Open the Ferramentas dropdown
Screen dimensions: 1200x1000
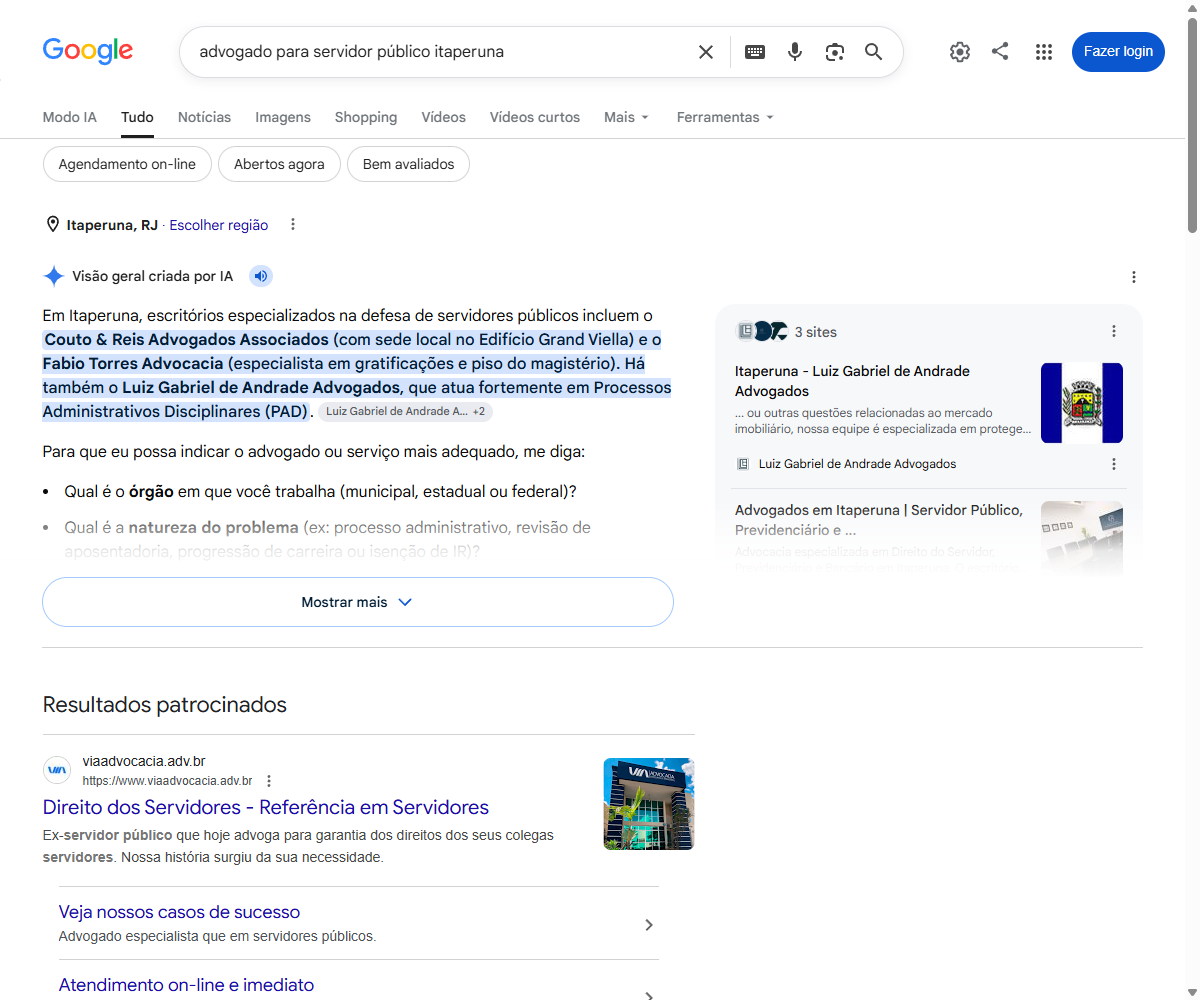[725, 117]
